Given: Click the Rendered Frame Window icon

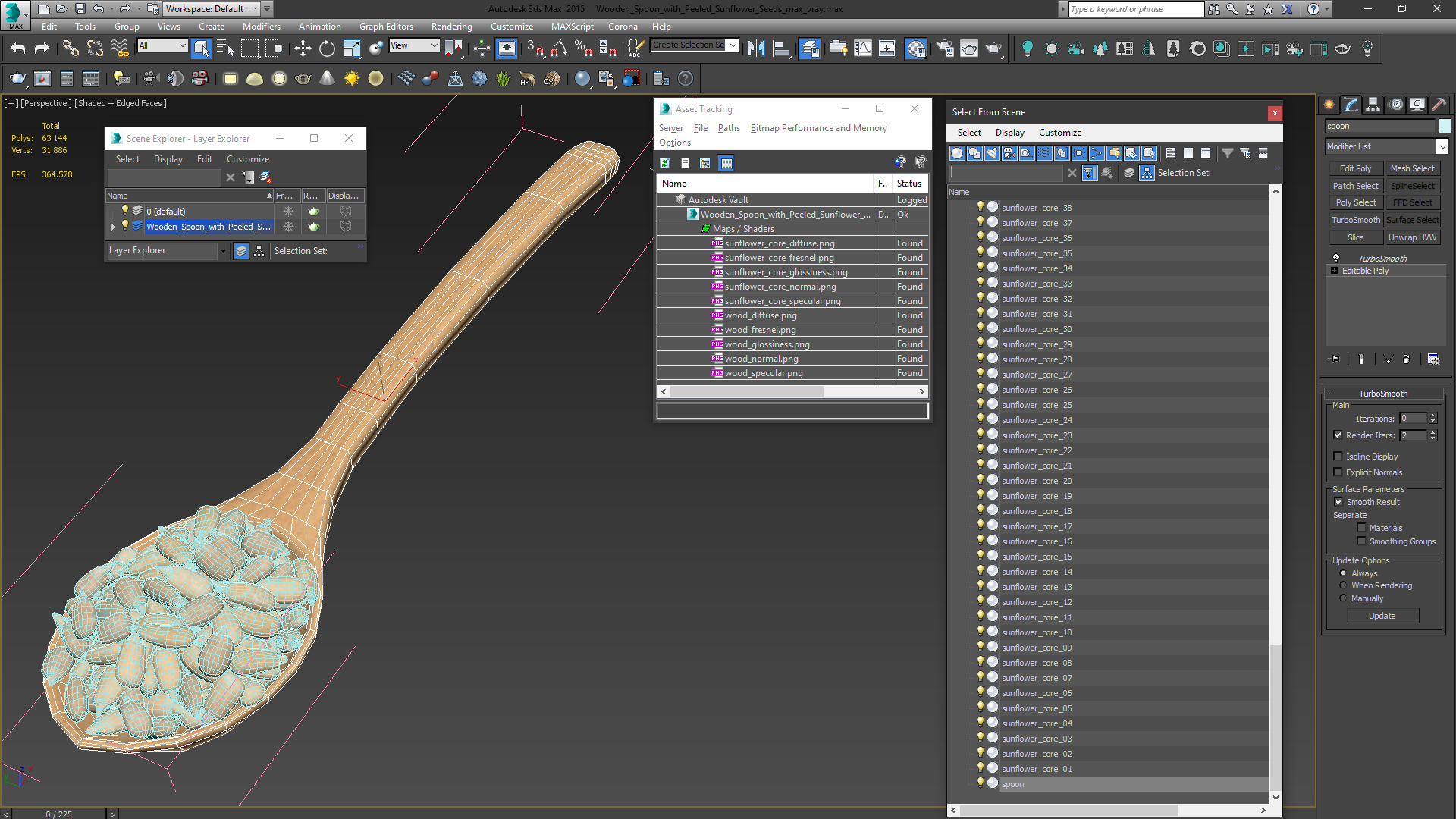Looking at the screenshot, I should [969, 49].
